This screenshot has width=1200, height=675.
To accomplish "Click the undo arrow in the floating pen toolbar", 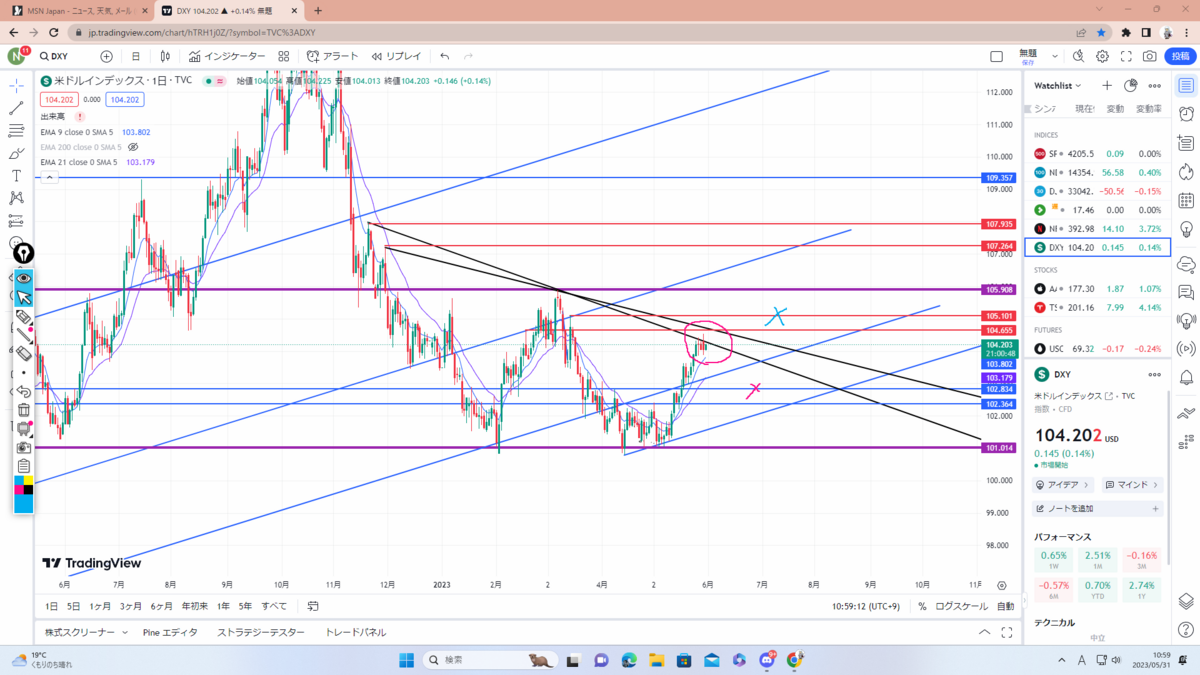I will pyautogui.click(x=23, y=391).
